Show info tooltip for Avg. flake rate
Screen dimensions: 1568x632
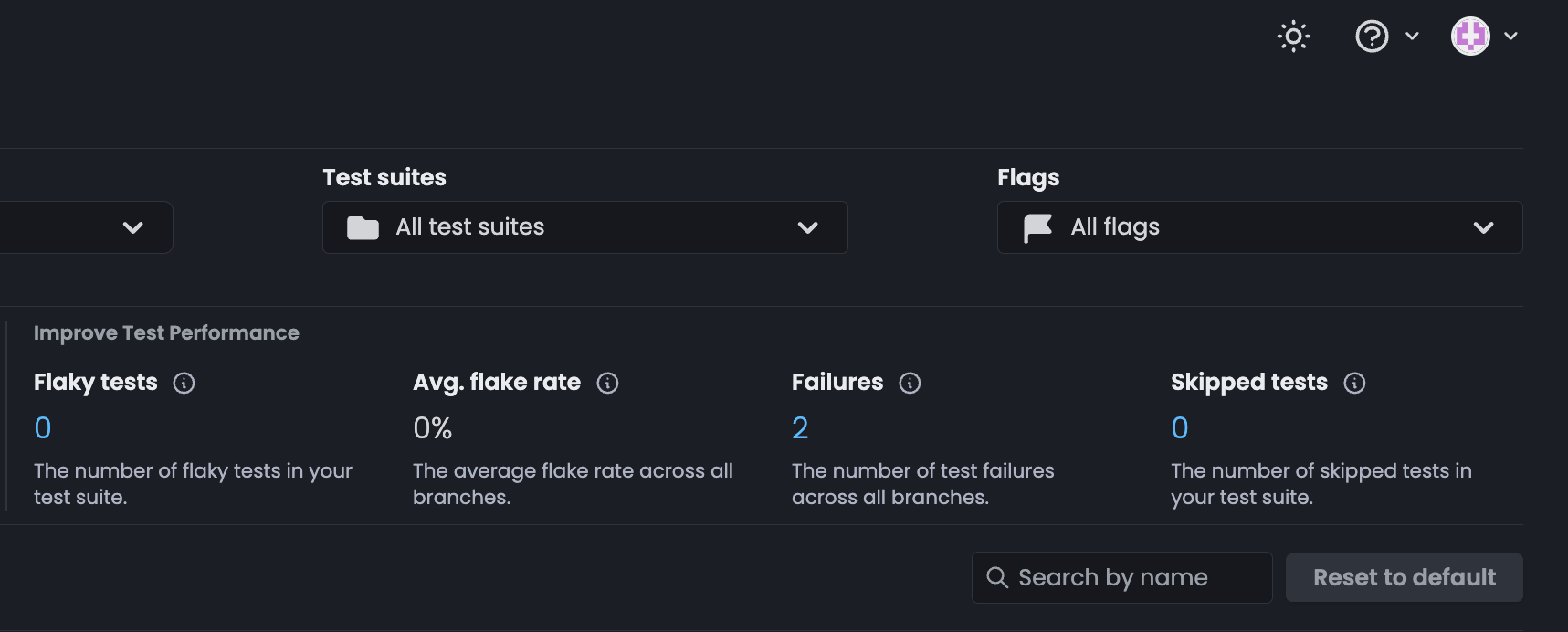607,383
